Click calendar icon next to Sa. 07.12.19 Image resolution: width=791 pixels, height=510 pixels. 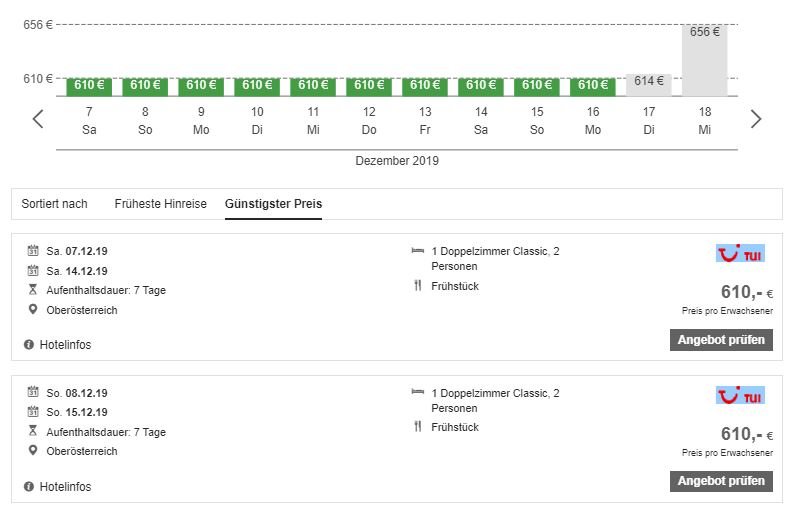(x=33, y=251)
